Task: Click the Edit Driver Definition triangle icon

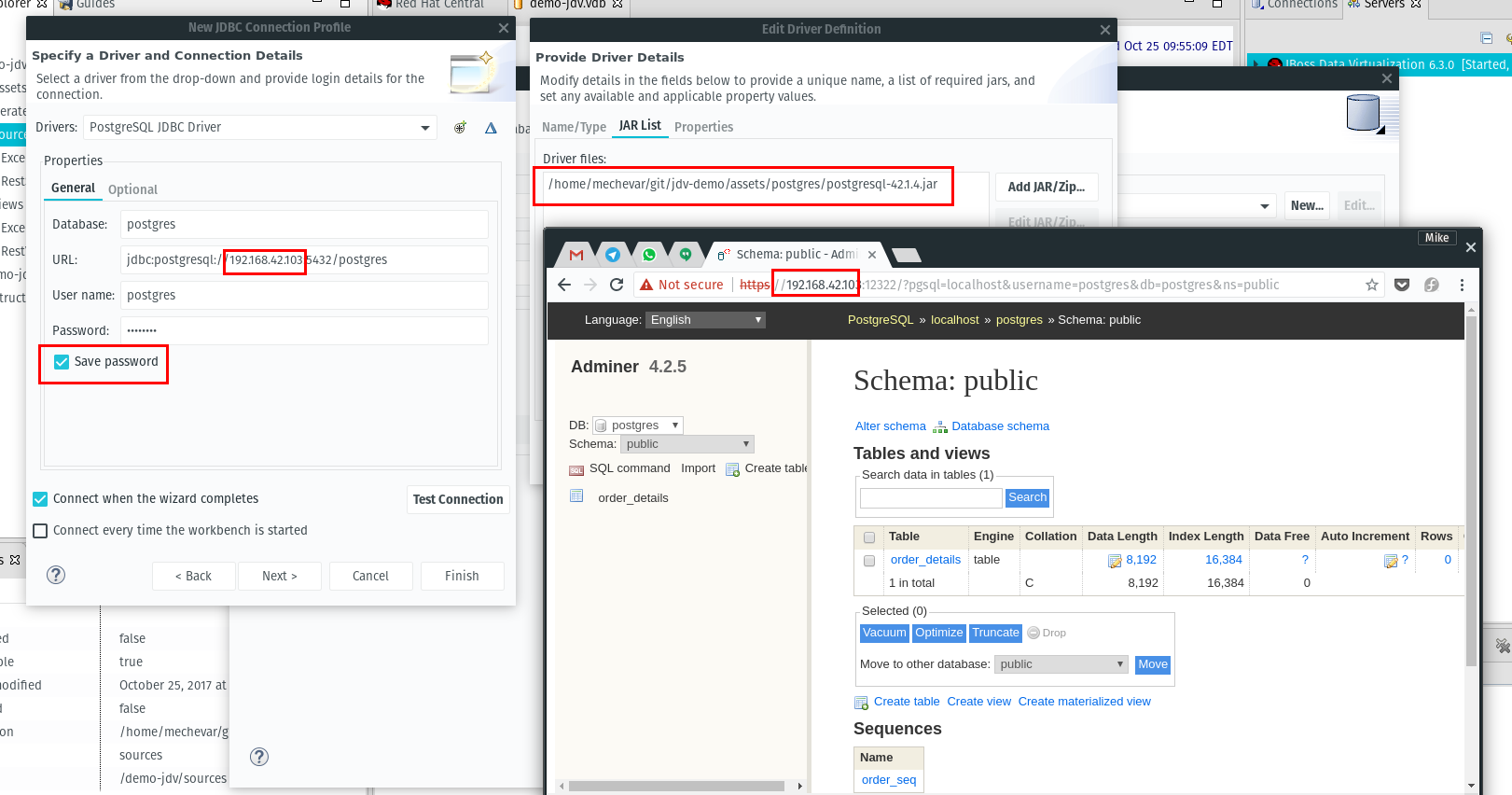Action: [491, 128]
